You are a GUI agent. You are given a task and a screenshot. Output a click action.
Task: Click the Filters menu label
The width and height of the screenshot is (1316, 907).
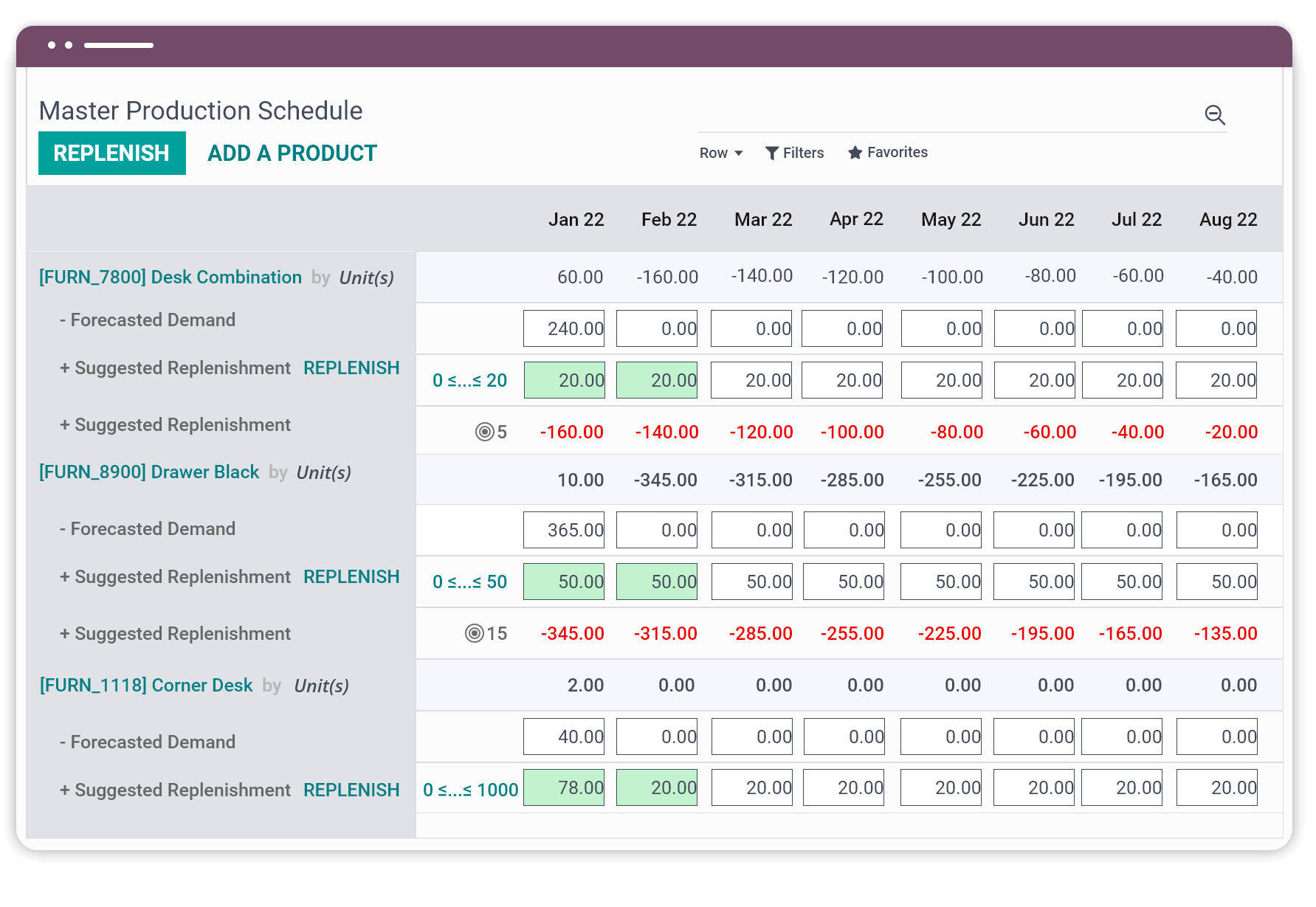(803, 153)
